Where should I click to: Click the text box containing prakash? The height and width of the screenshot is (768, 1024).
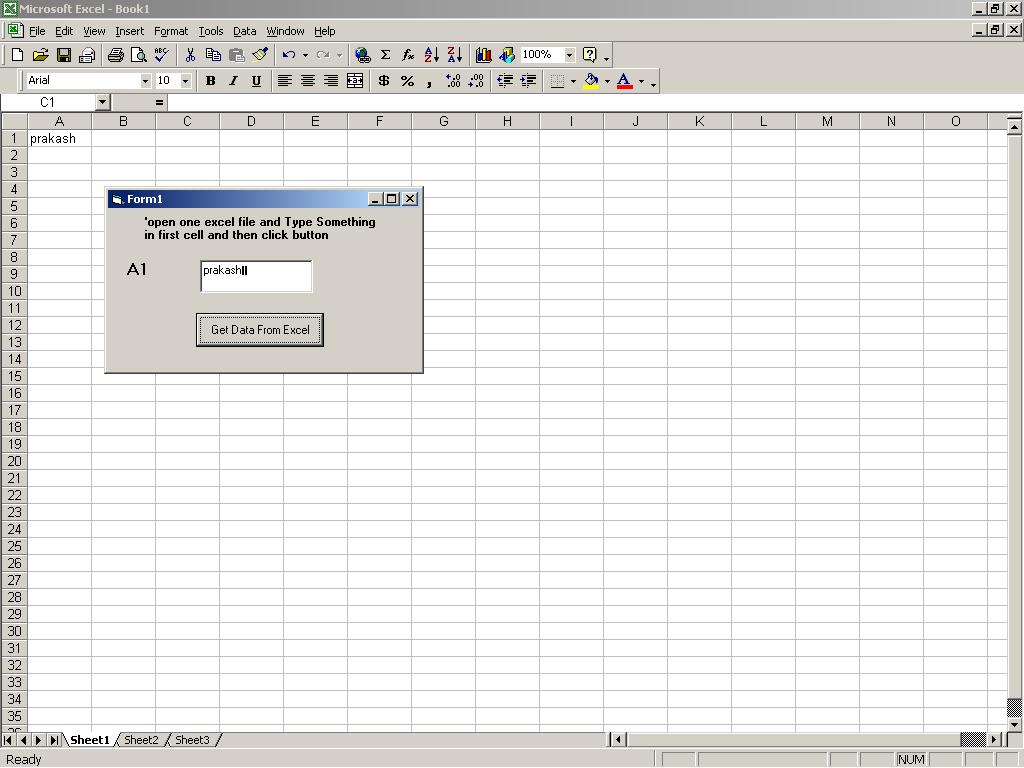pos(256,276)
